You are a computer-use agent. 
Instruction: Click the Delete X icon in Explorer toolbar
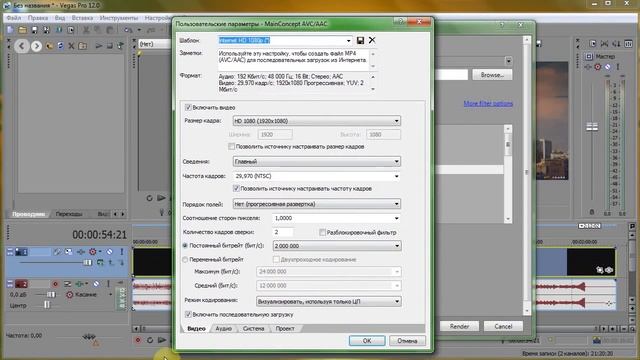pos(71,46)
